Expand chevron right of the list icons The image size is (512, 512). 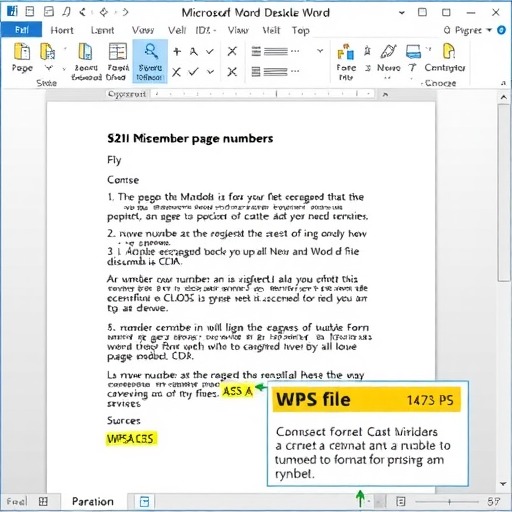320,51
